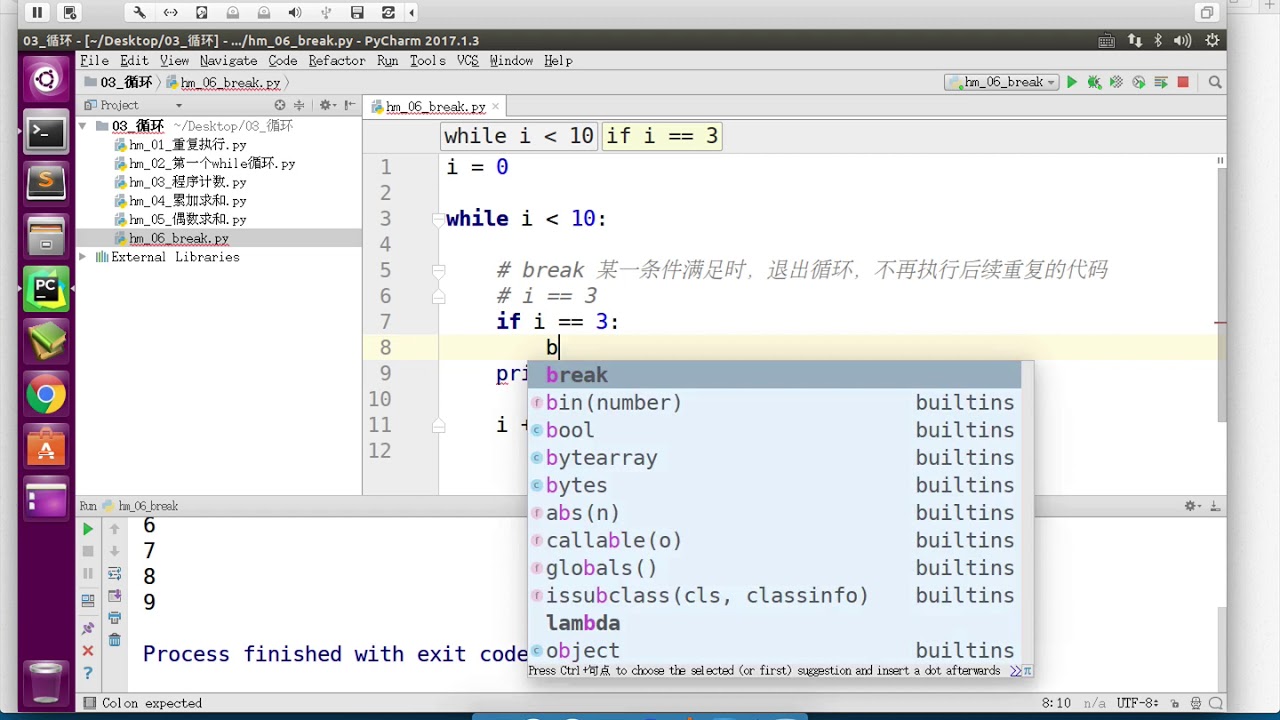Expand the External Libraries tree node

coord(83,257)
